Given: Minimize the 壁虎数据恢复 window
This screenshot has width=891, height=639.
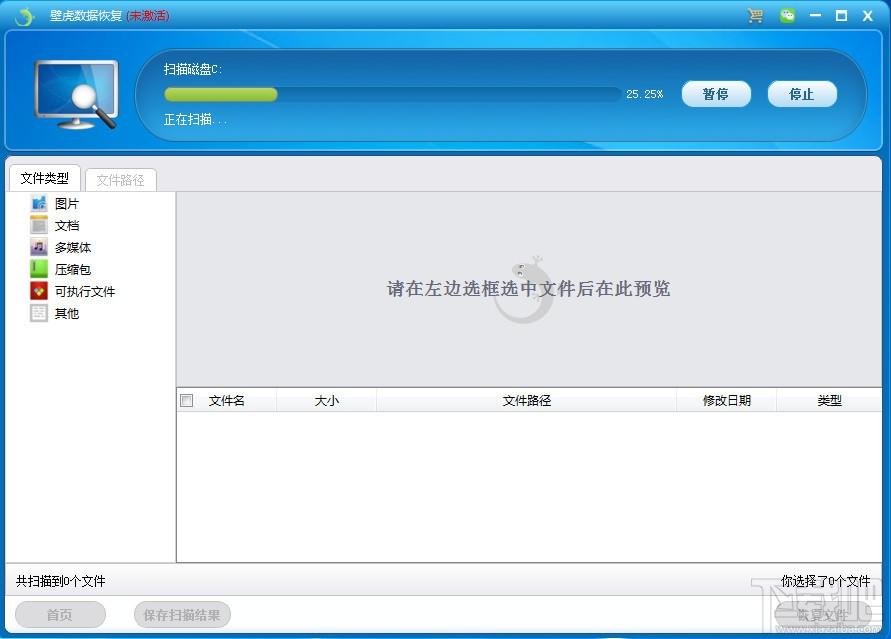Looking at the screenshot, I should tap(815, 15).
